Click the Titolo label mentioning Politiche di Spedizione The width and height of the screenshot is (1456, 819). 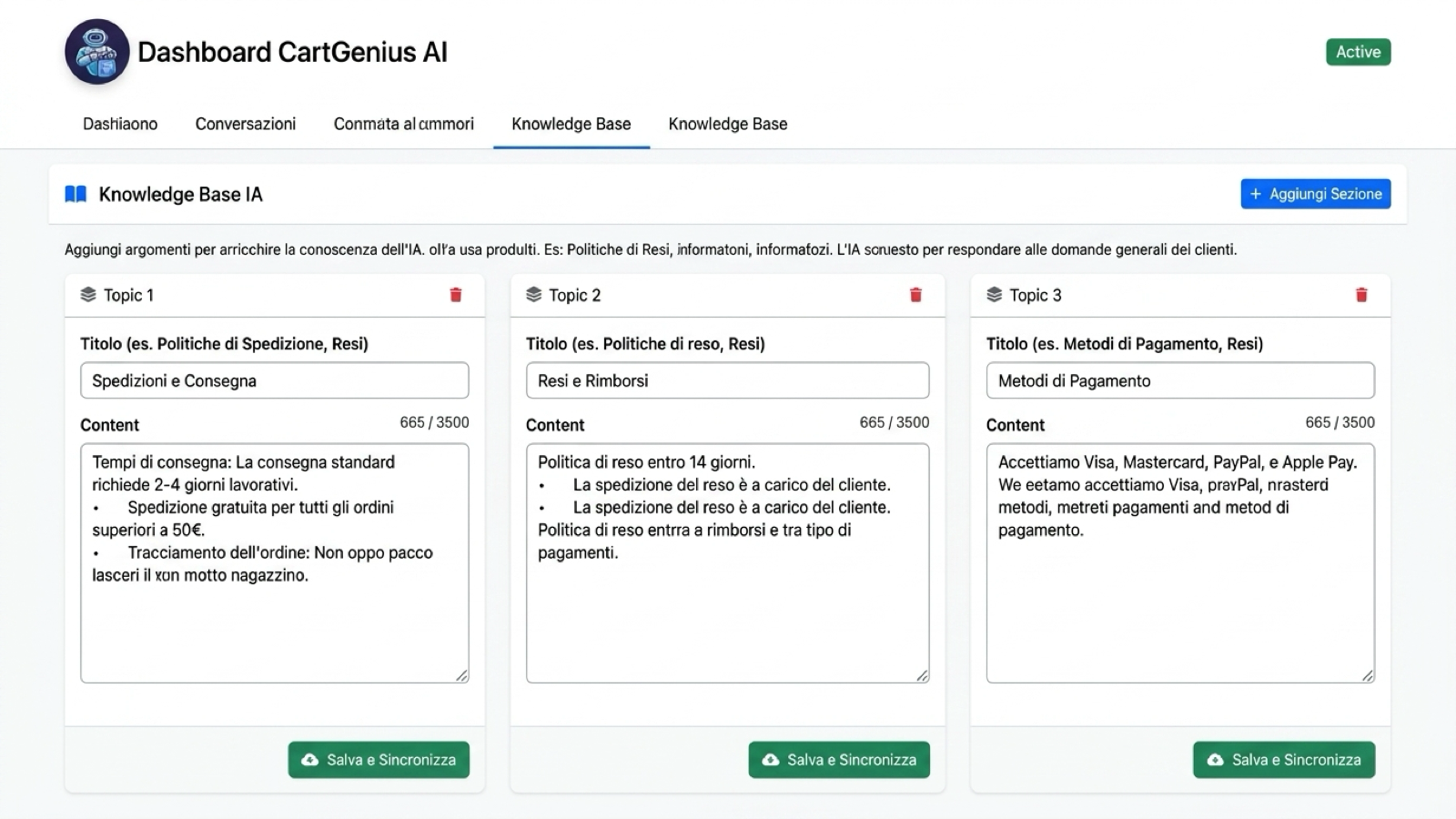click(224, 344)
